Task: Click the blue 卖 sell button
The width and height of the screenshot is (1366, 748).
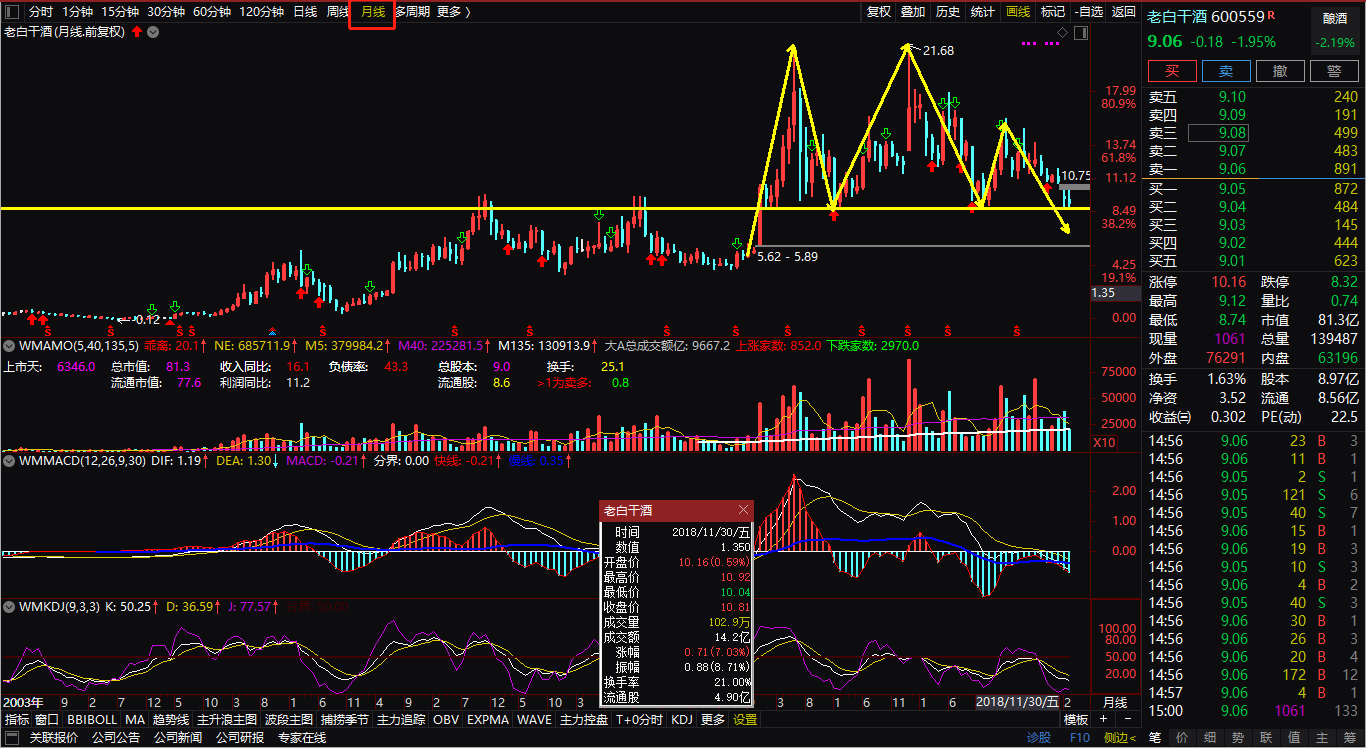Action: 1226,71
